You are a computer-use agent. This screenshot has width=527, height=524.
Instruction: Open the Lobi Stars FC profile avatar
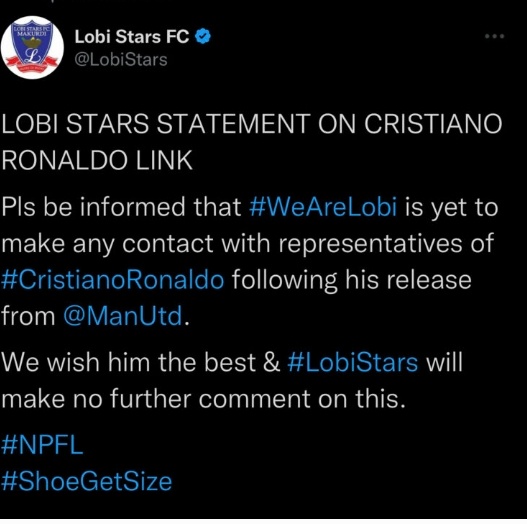pos(32,47)
